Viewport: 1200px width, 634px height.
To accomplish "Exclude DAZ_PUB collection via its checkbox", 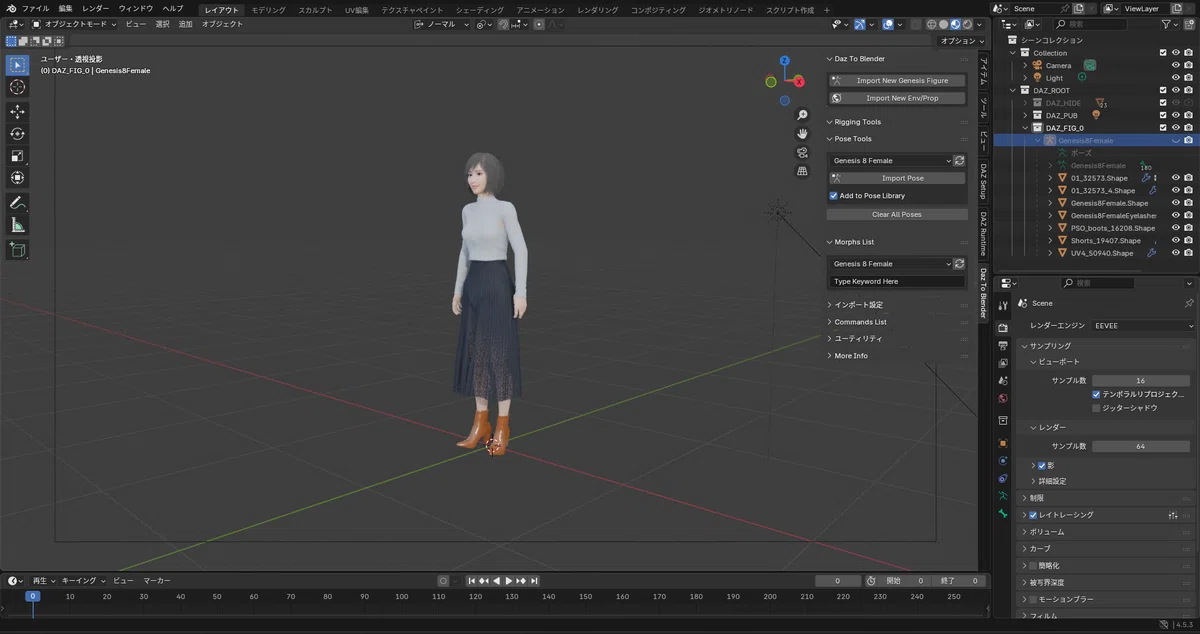I will [1162, 115].
